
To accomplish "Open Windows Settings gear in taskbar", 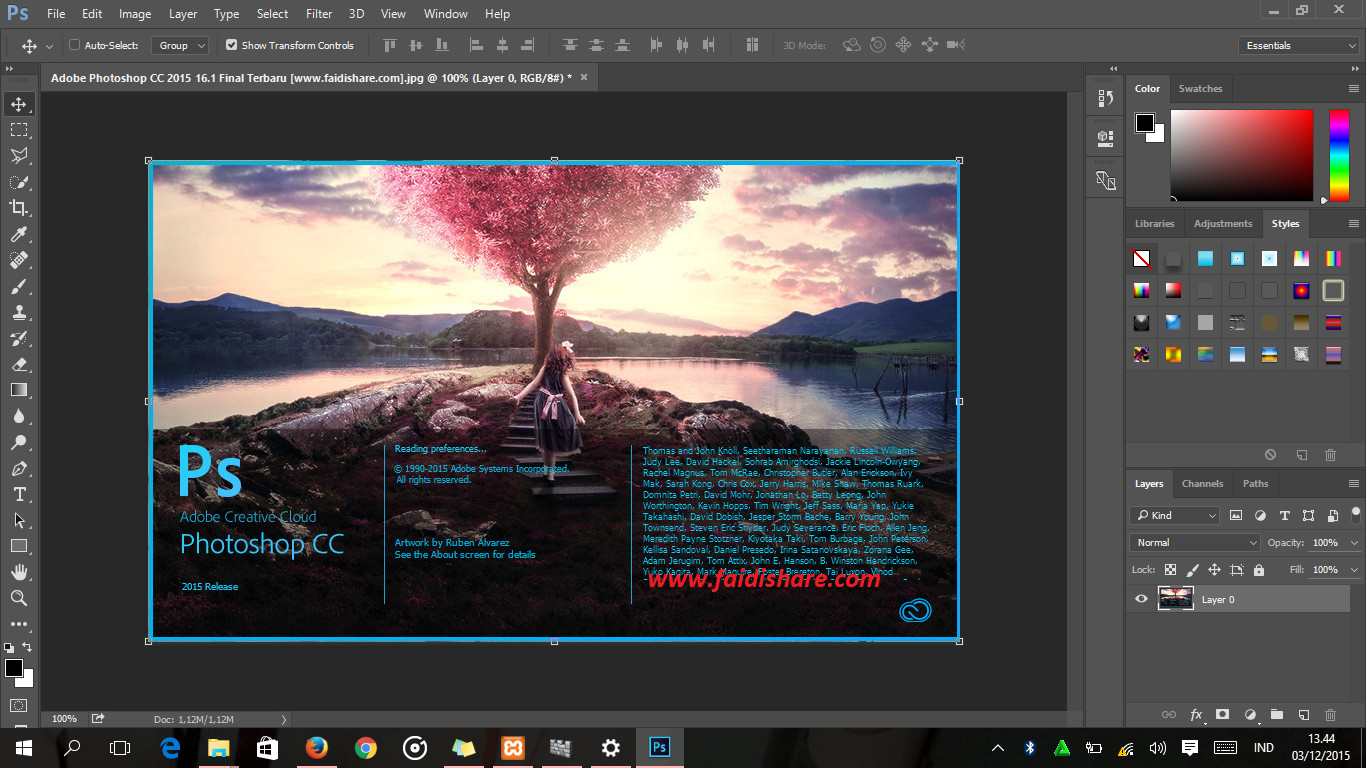I will [x=611, y=747].
